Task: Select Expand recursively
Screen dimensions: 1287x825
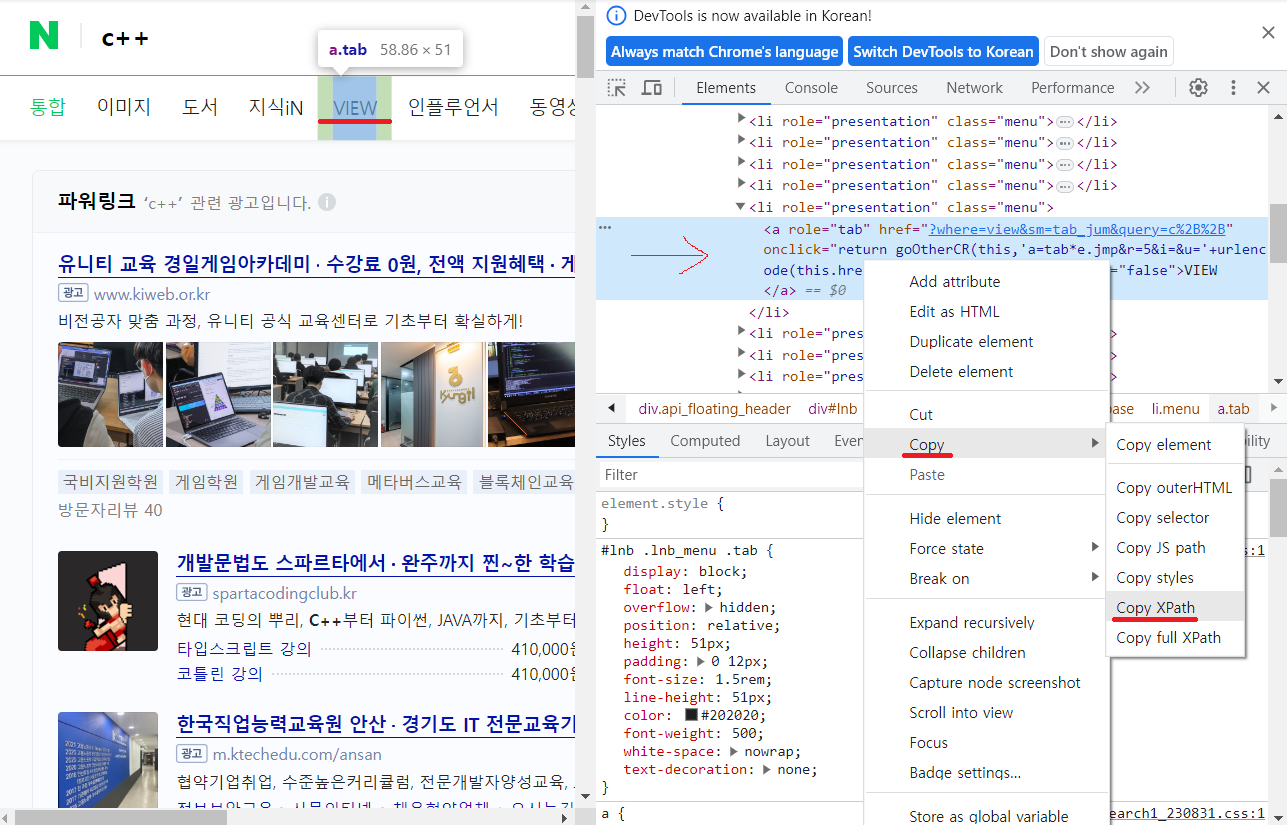Action: click(984, 622)
